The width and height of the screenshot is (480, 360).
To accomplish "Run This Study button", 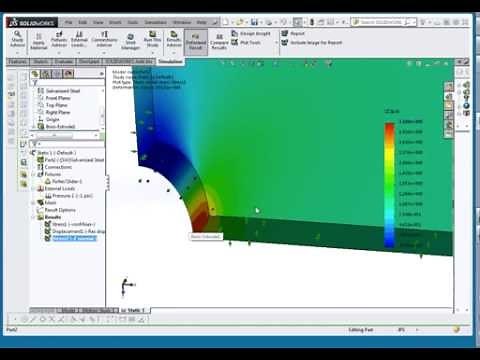I will (x=152, y=39).
